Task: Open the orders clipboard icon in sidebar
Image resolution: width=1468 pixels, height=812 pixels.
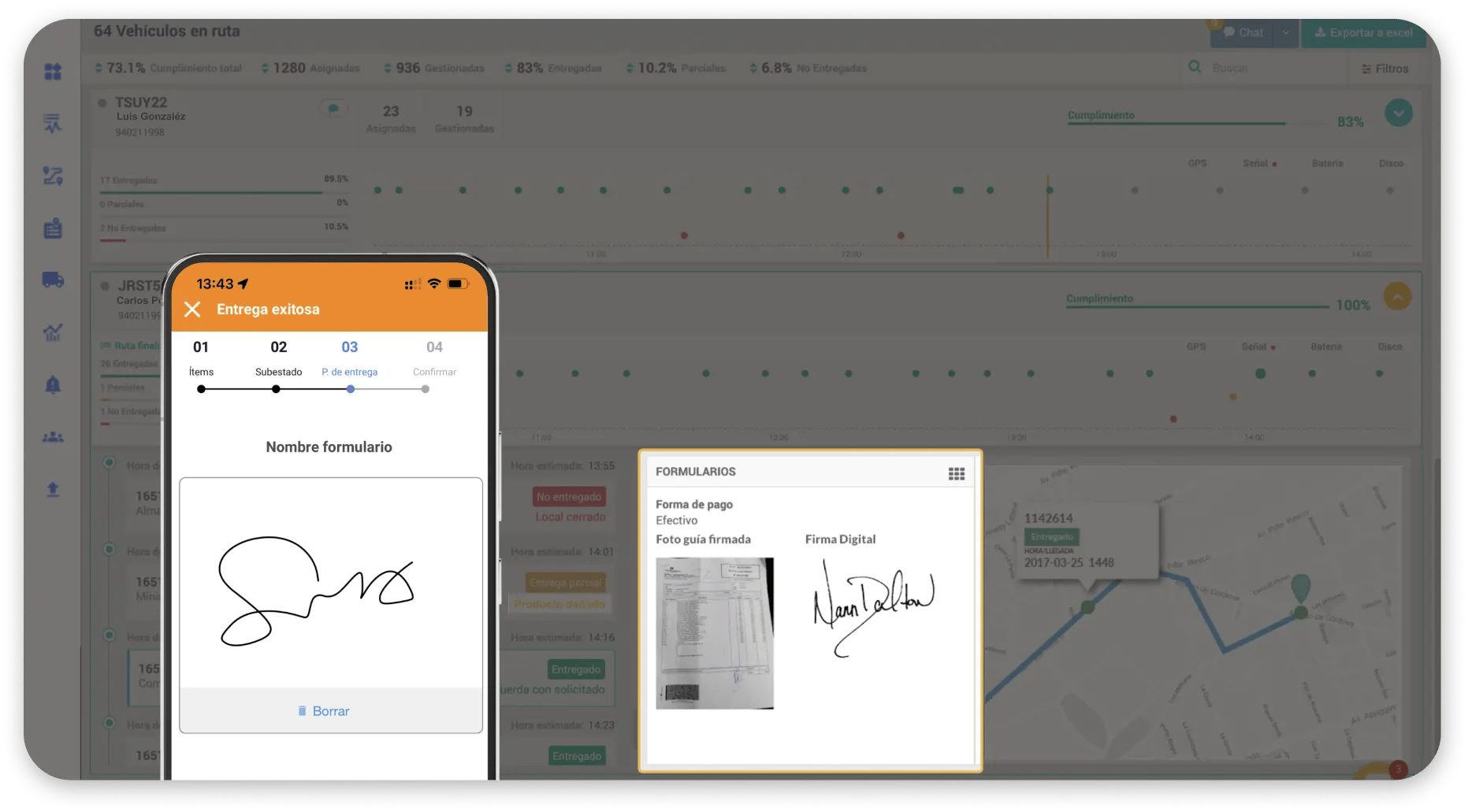Action: click(53, 228)
